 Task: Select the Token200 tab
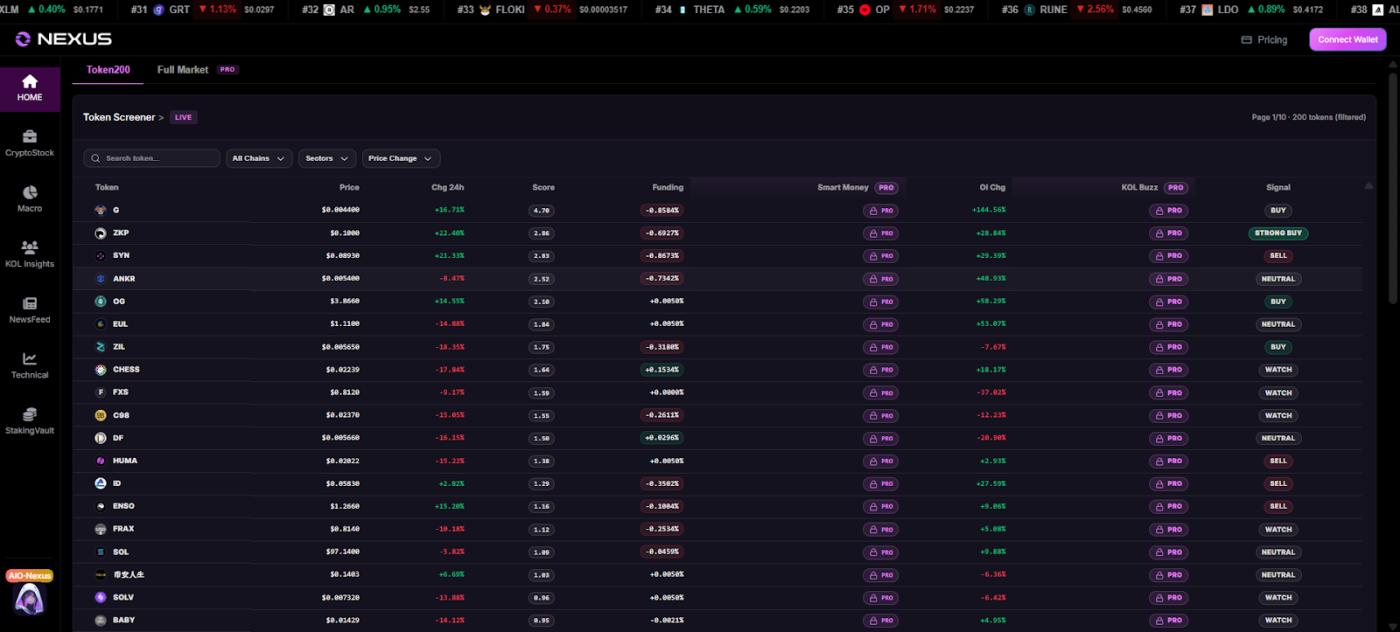tap(108, 70)
